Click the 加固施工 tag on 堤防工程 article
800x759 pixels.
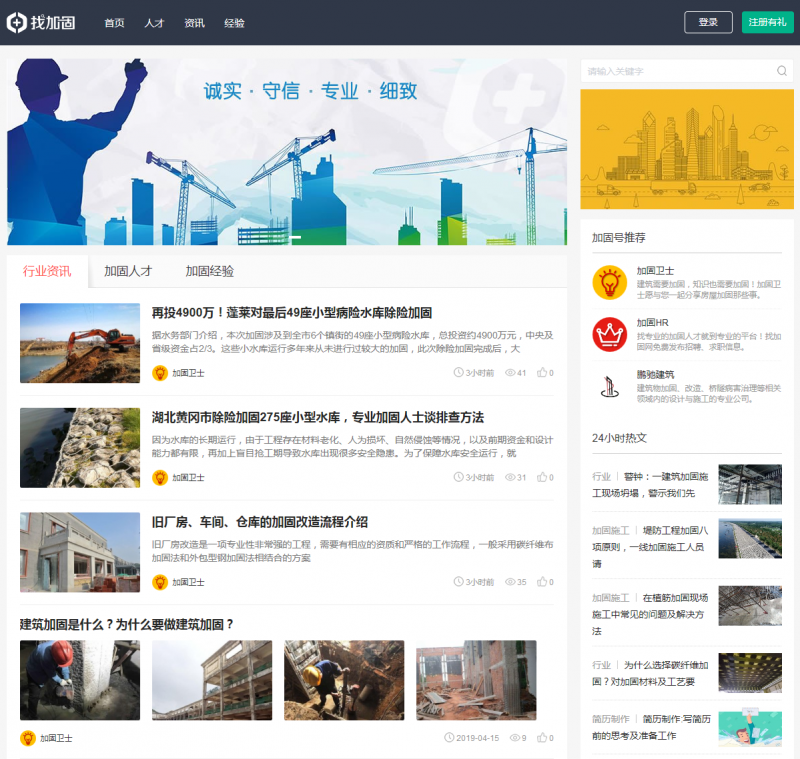(x=611, y=530)
